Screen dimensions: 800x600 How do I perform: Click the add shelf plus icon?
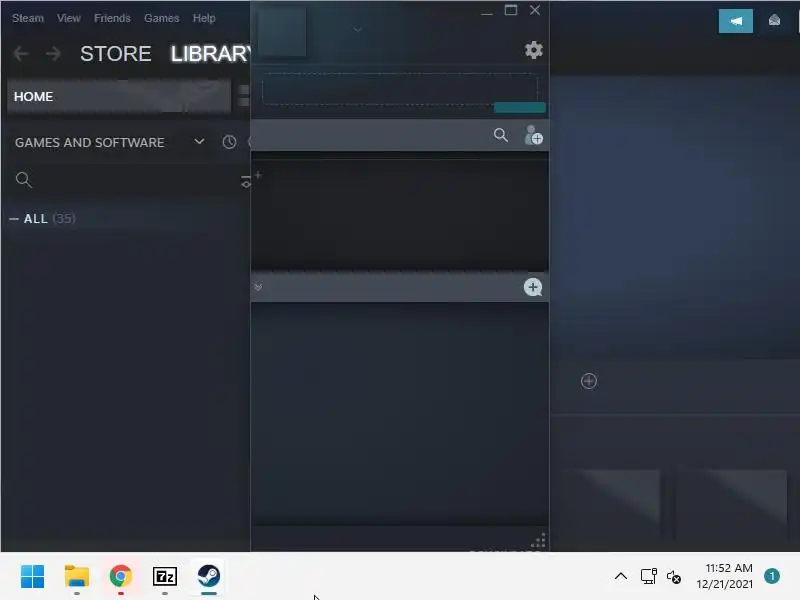point(589,381)
